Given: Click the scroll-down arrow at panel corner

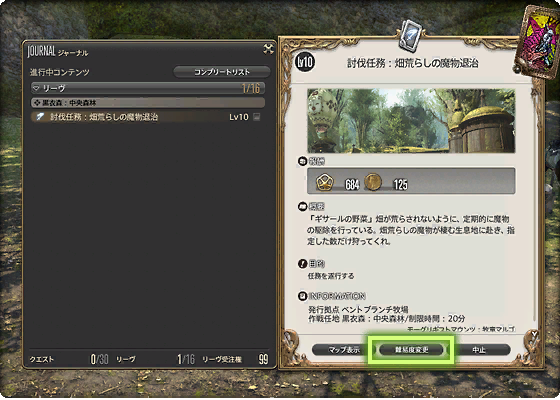Looking at the screenshot, I should click(x=534, y=335).
